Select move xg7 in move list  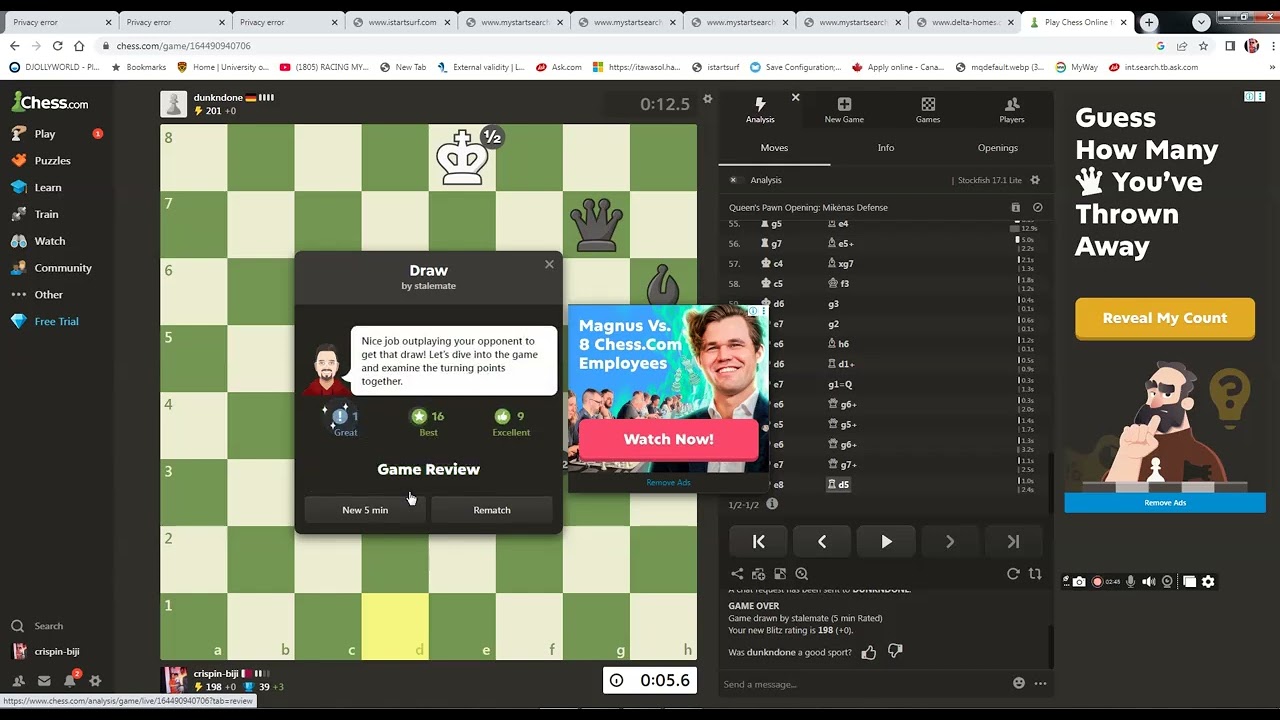pos(840,264)
